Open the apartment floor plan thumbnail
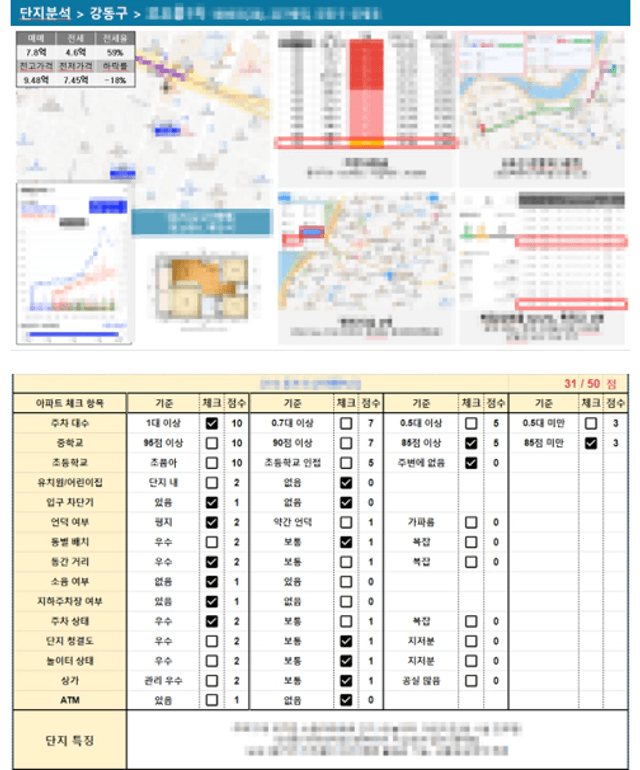This screenshot has width=640, height=770. click(201, 287)
